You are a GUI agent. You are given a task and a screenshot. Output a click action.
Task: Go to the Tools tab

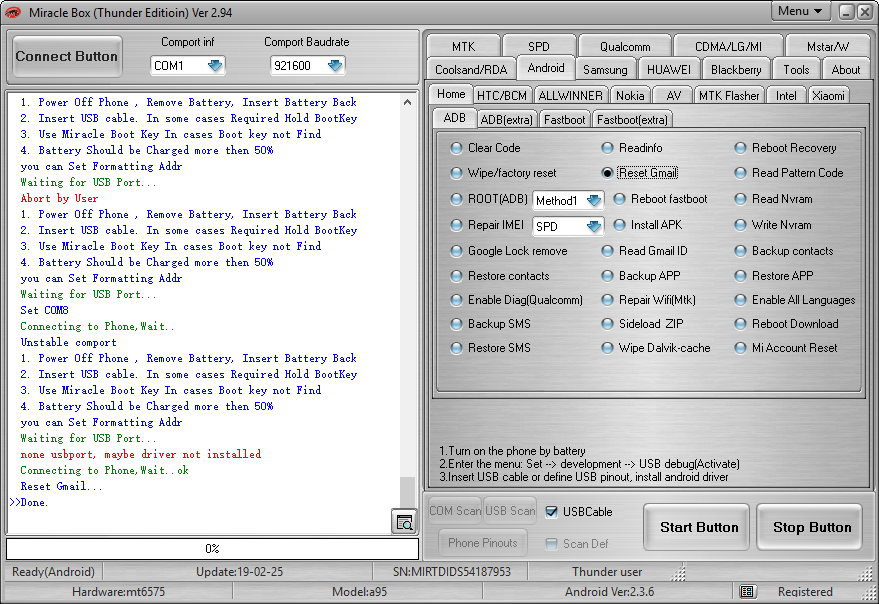796,70
